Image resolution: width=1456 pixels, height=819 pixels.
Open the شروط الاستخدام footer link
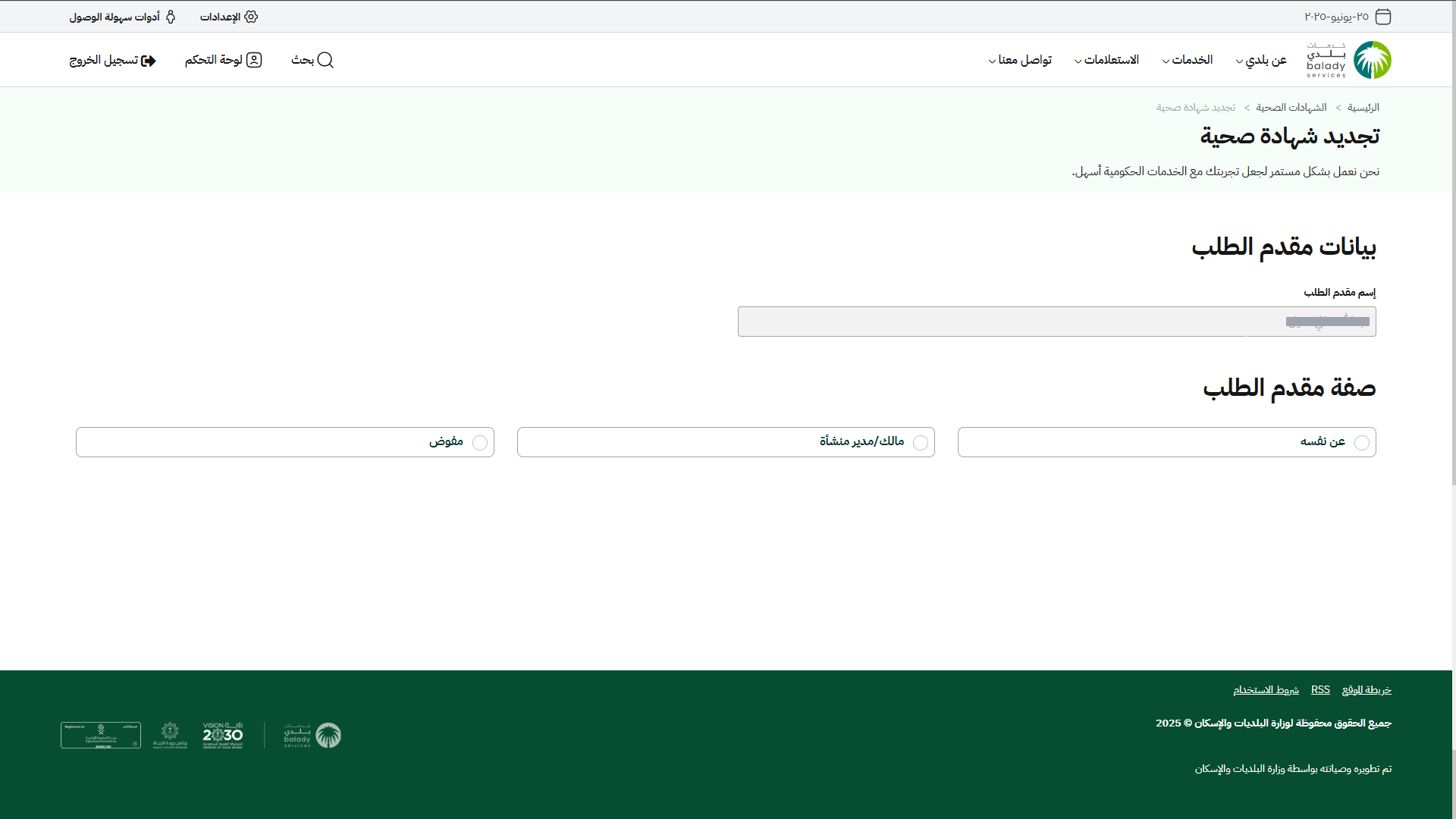click(x=1265, y=689)
